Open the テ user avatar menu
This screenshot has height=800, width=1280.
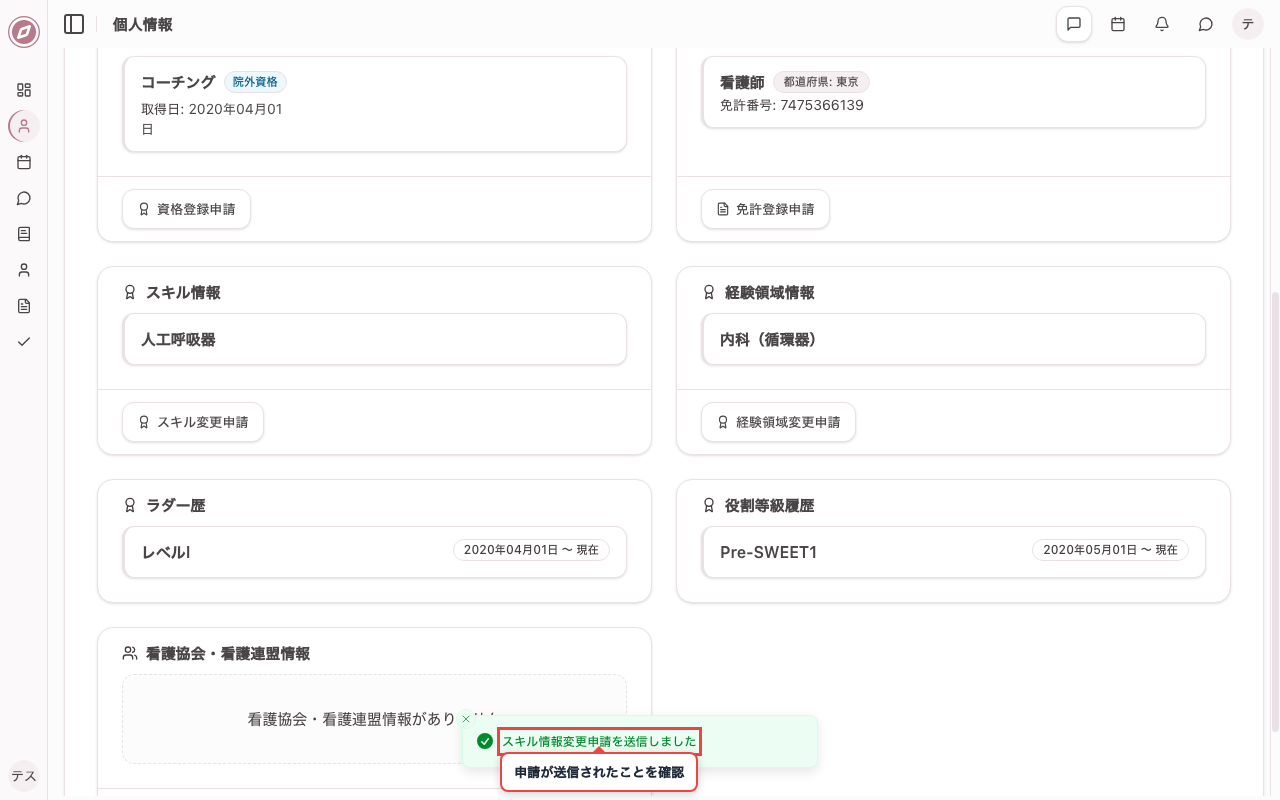tap(1248, 24)
